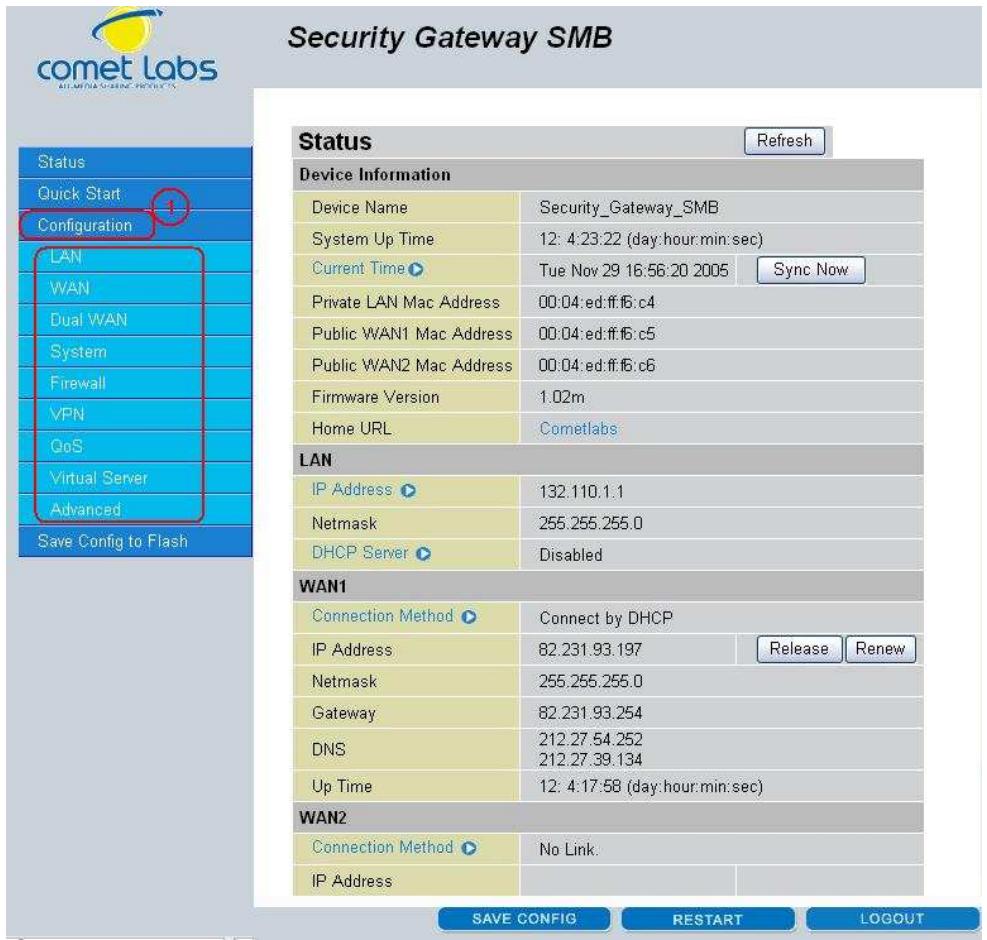Click the RESTART button
Image resolution: width=987 pixels, height=940 pixels.
[708, 919]
